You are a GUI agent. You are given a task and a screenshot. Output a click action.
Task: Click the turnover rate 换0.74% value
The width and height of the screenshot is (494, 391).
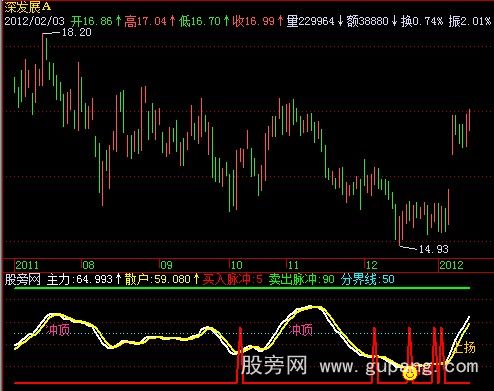422,21
